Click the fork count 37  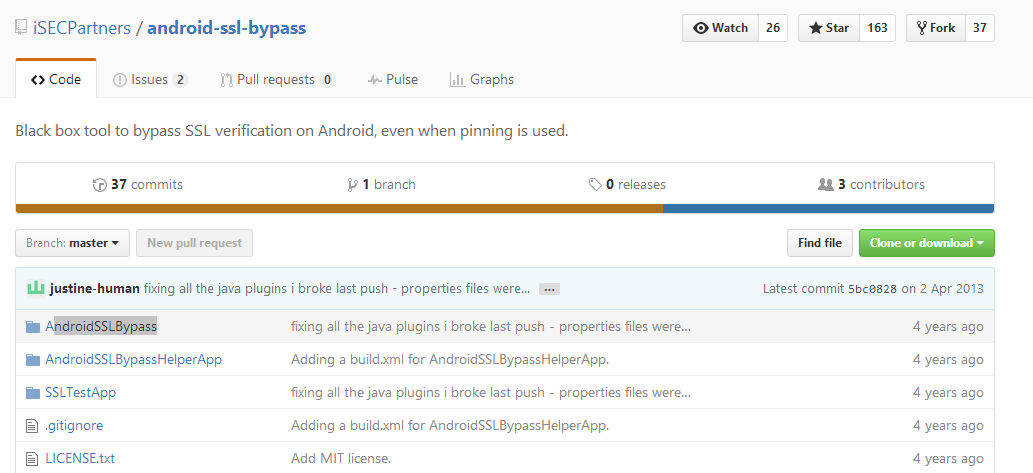coord(979,28)
